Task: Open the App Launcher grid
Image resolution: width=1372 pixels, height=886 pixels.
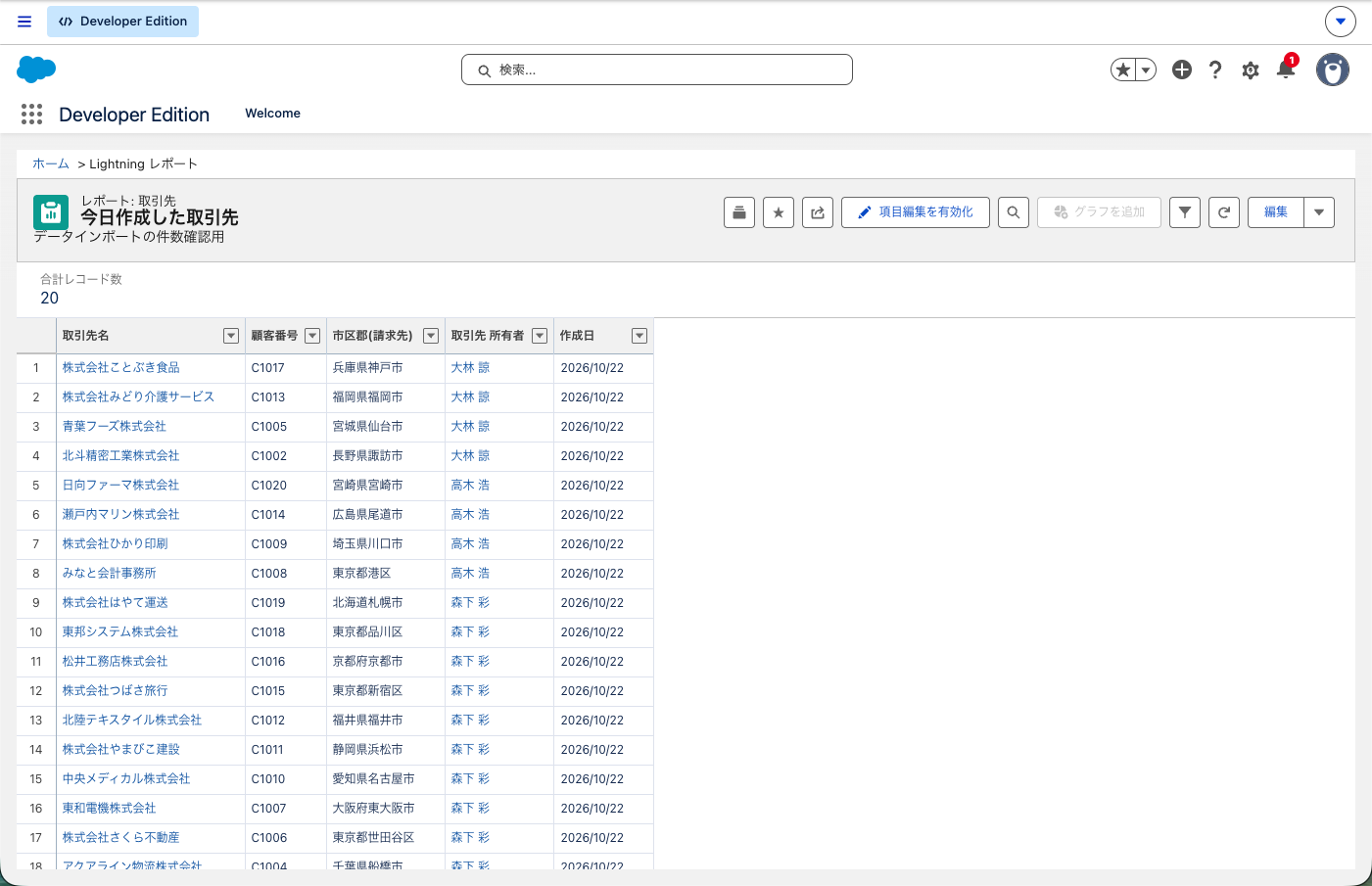Action: [31, 115]
